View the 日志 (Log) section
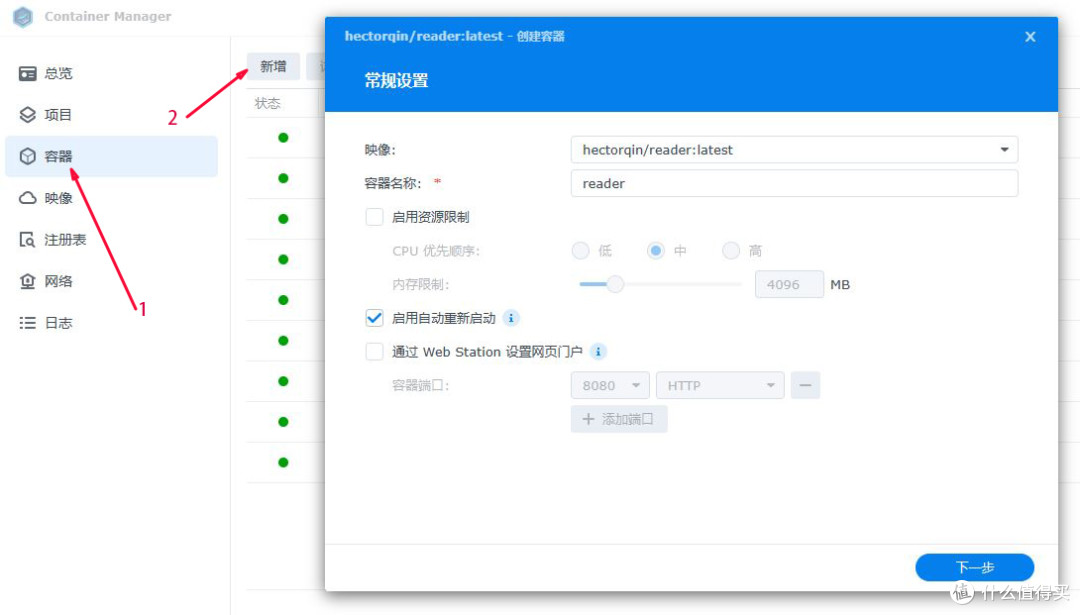Viewport: 1080px width, 615px height. point(58,322)
